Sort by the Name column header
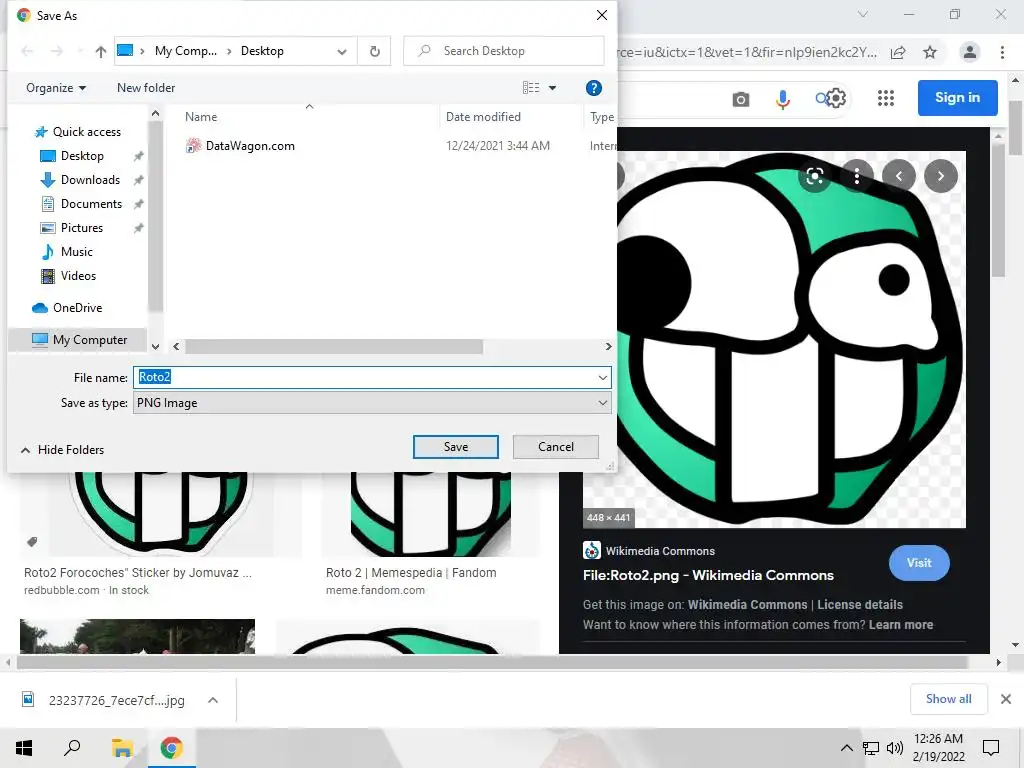 click(200, 117)
